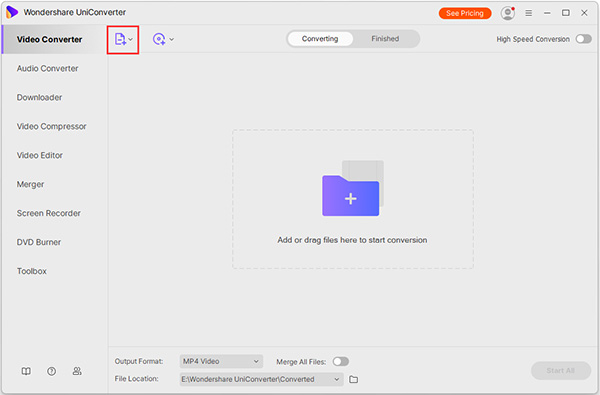Switch to the Finished tab
Screen dimensions: 600x395
[x=385, y=39]
